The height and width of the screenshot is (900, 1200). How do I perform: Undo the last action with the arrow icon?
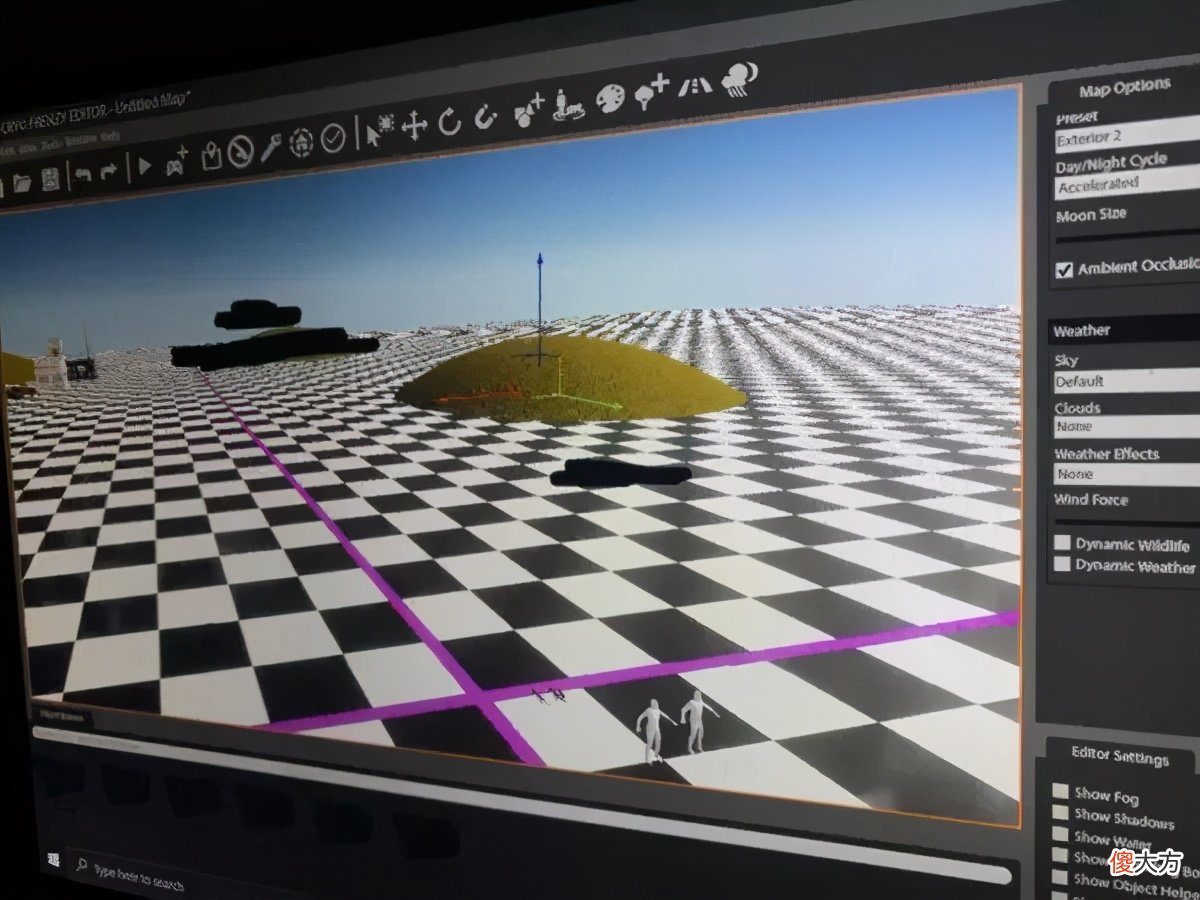pos(83,173)
